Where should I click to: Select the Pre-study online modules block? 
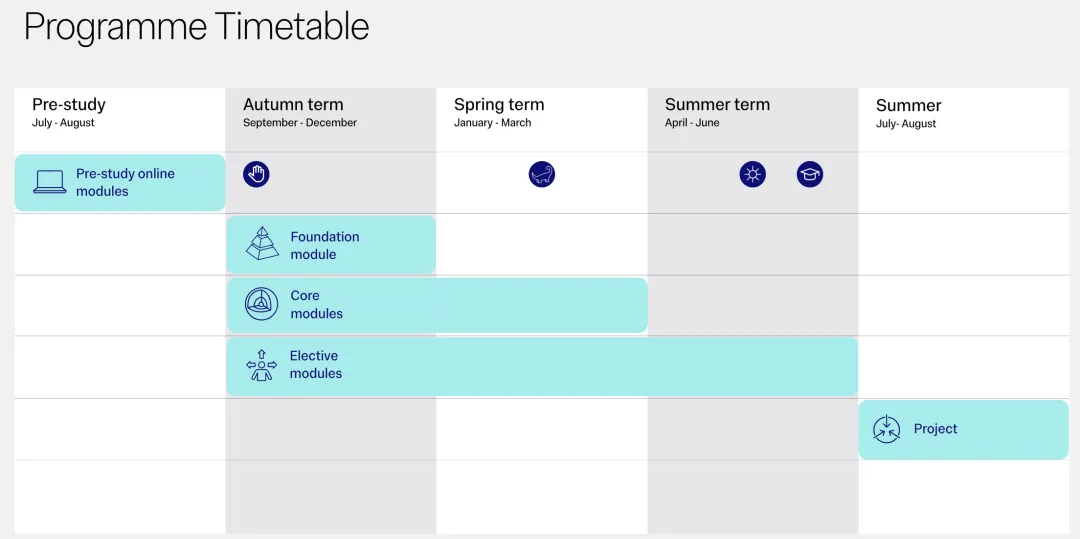[120, 182]
